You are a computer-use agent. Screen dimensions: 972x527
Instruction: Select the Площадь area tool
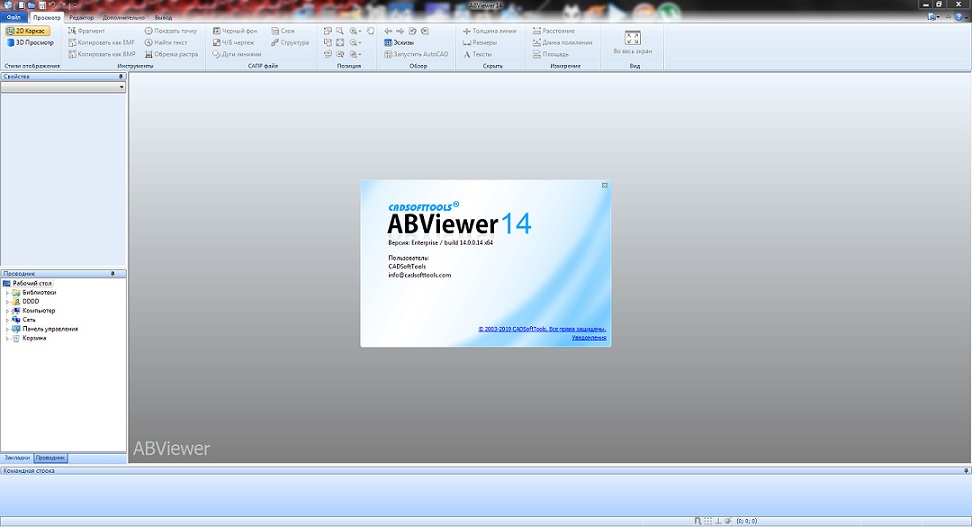pos(550,54)
